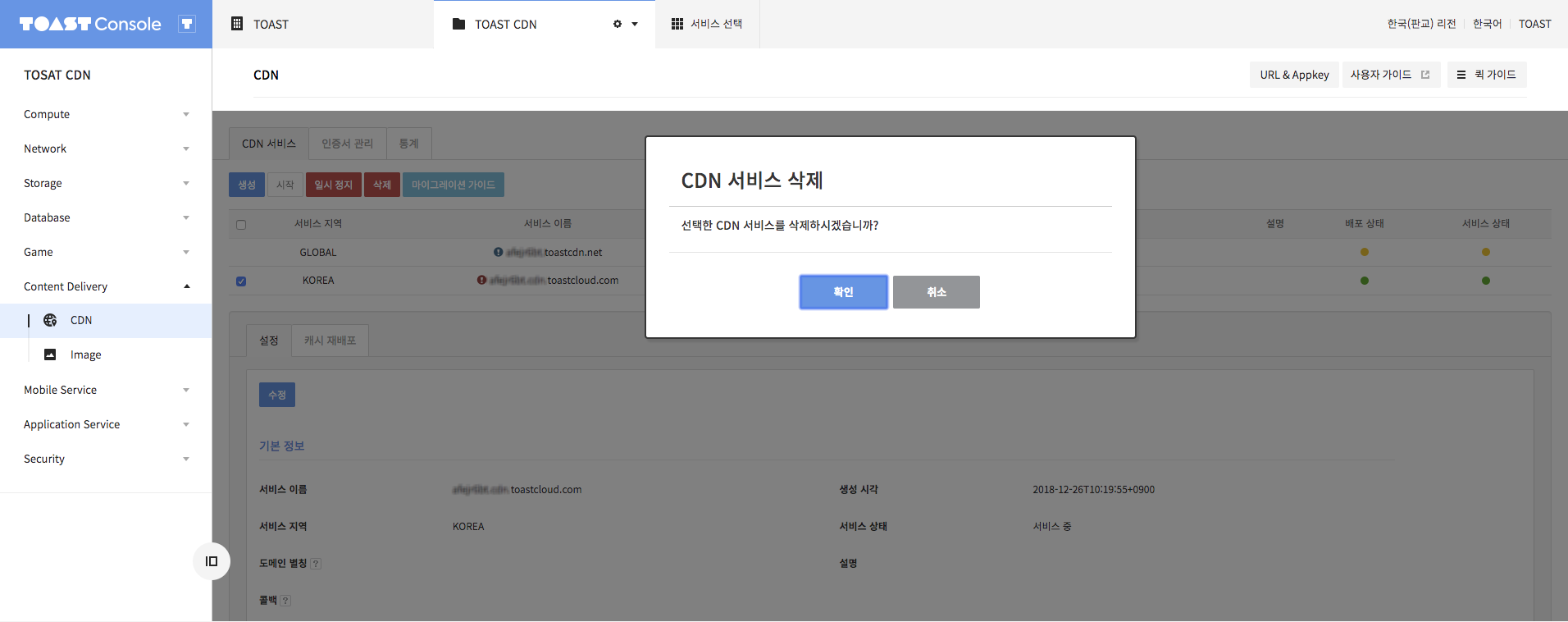1568x622 pixels.
Task: Confirm deletion with the 확인 button
Action: [843, 292]
